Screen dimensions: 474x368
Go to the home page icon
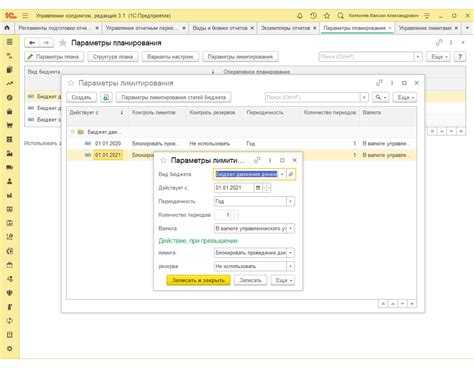point(7,28)
